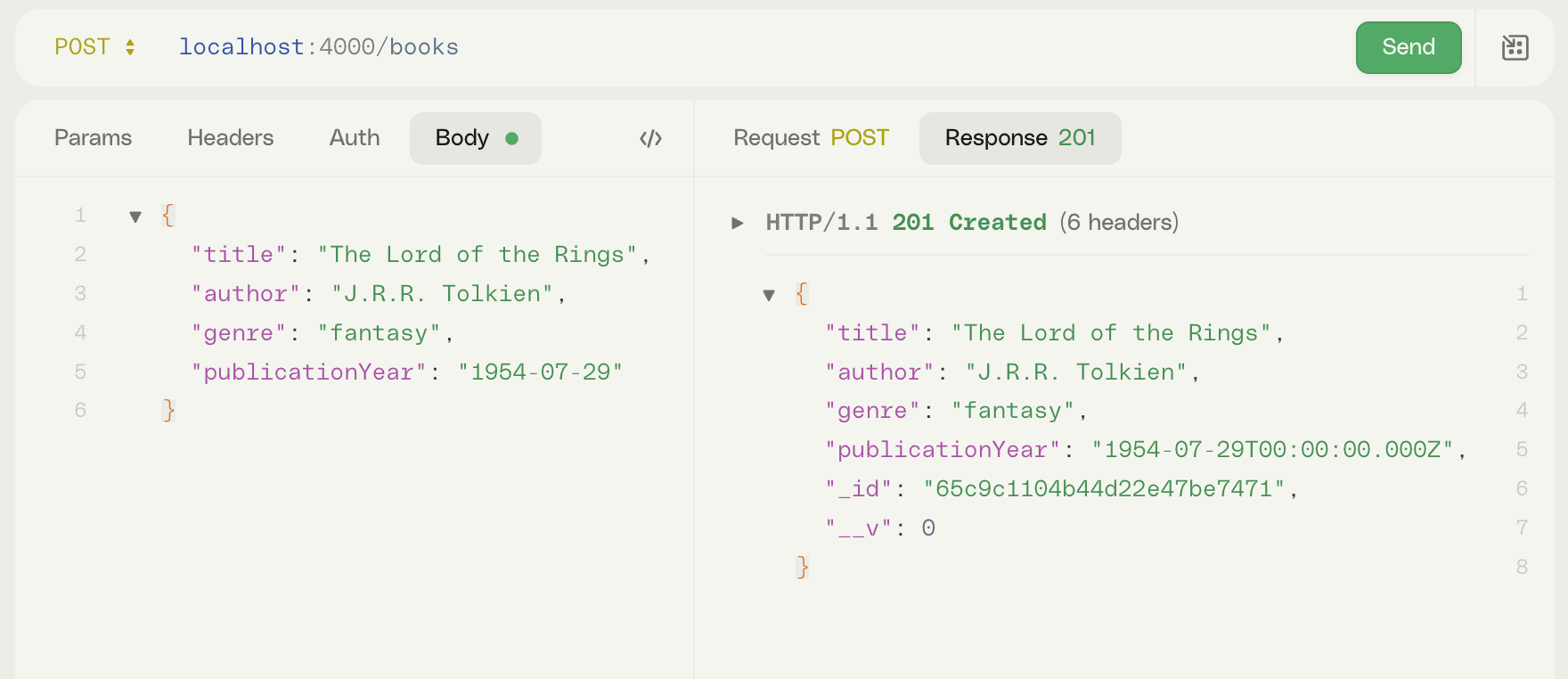
Task: Select the Auth tab
Action: (354, 138)
